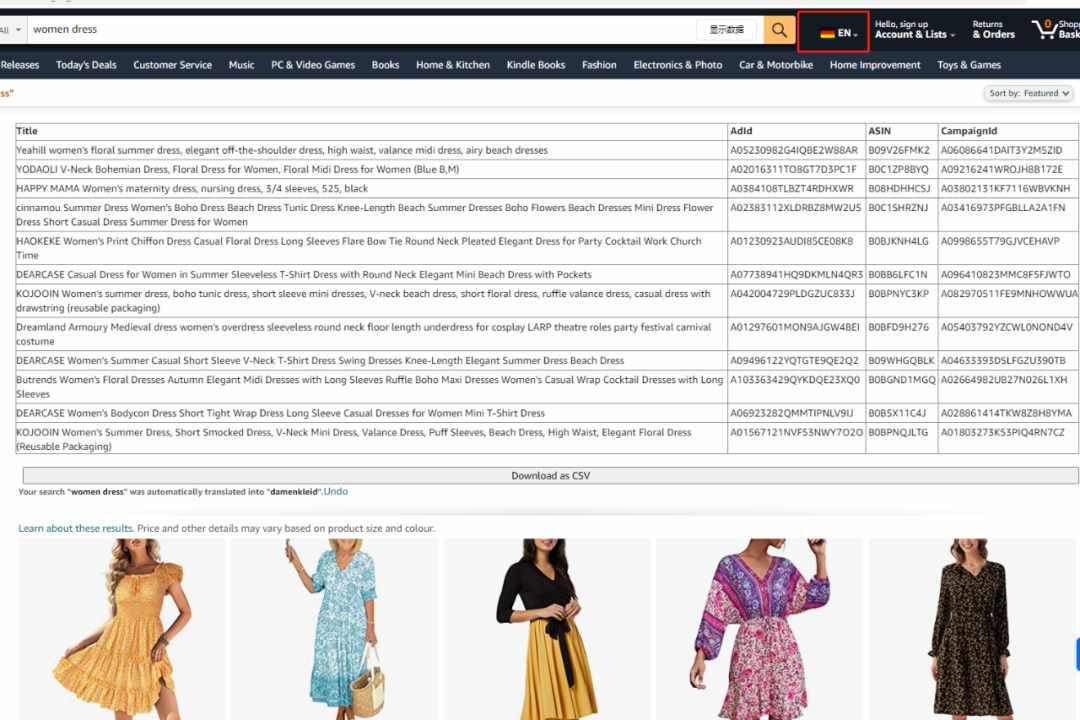Open the Sort by Featured dropdown
The width and height of the screenshot is (1080, 720).
pyautogui.click(x=1028, y=93)
